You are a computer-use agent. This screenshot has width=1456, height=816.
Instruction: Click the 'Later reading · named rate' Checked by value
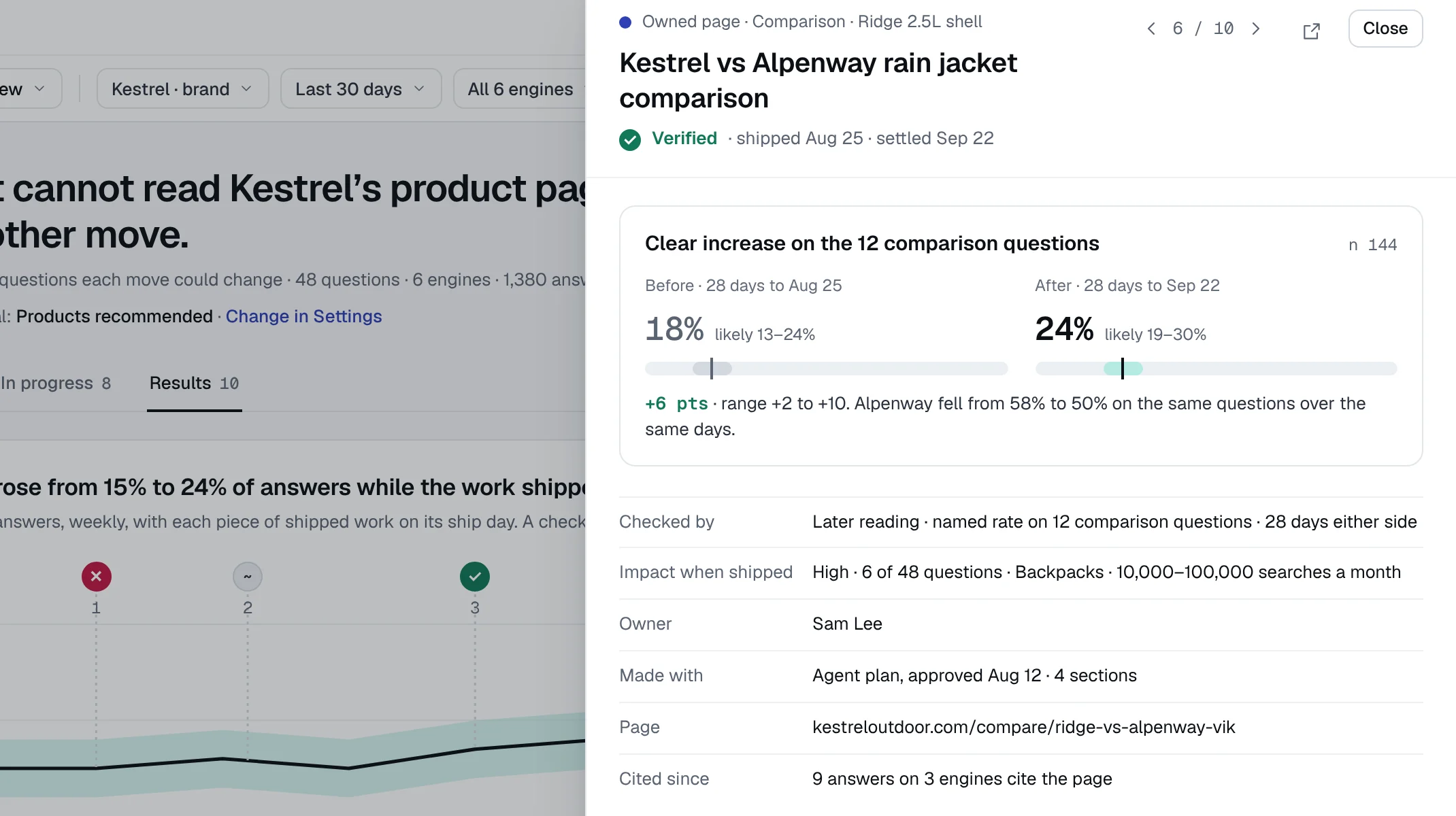[x=1114, y=522]
